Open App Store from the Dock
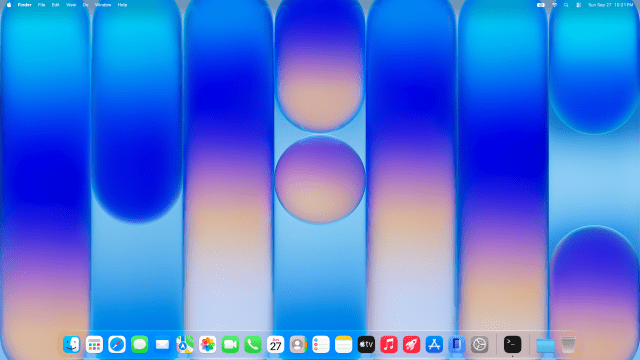Screen dimensions: 640x360 pos(434,344)
